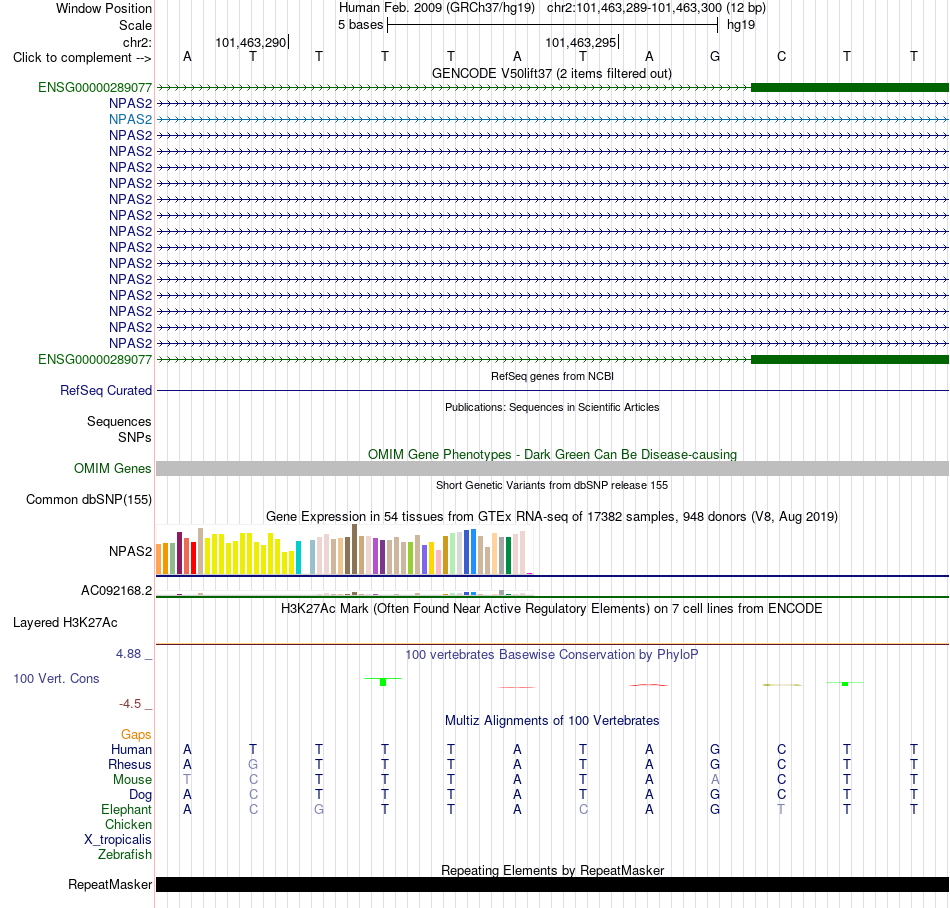Click the OMIM Genes label
The image size is (950, 908).
(112, 468)
